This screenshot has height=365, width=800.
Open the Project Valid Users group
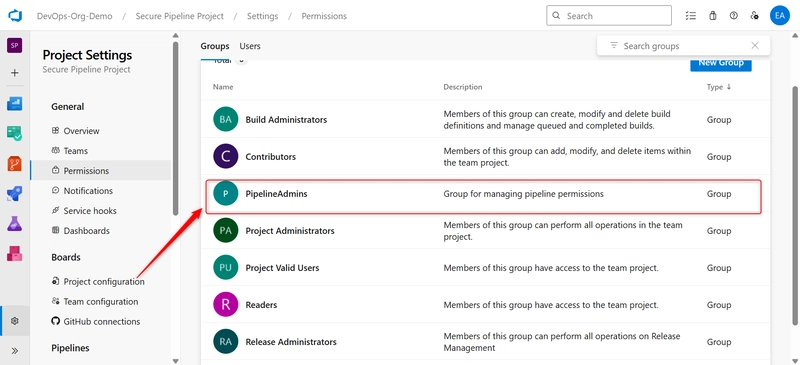pyautogui.click(x=282, y=267)
